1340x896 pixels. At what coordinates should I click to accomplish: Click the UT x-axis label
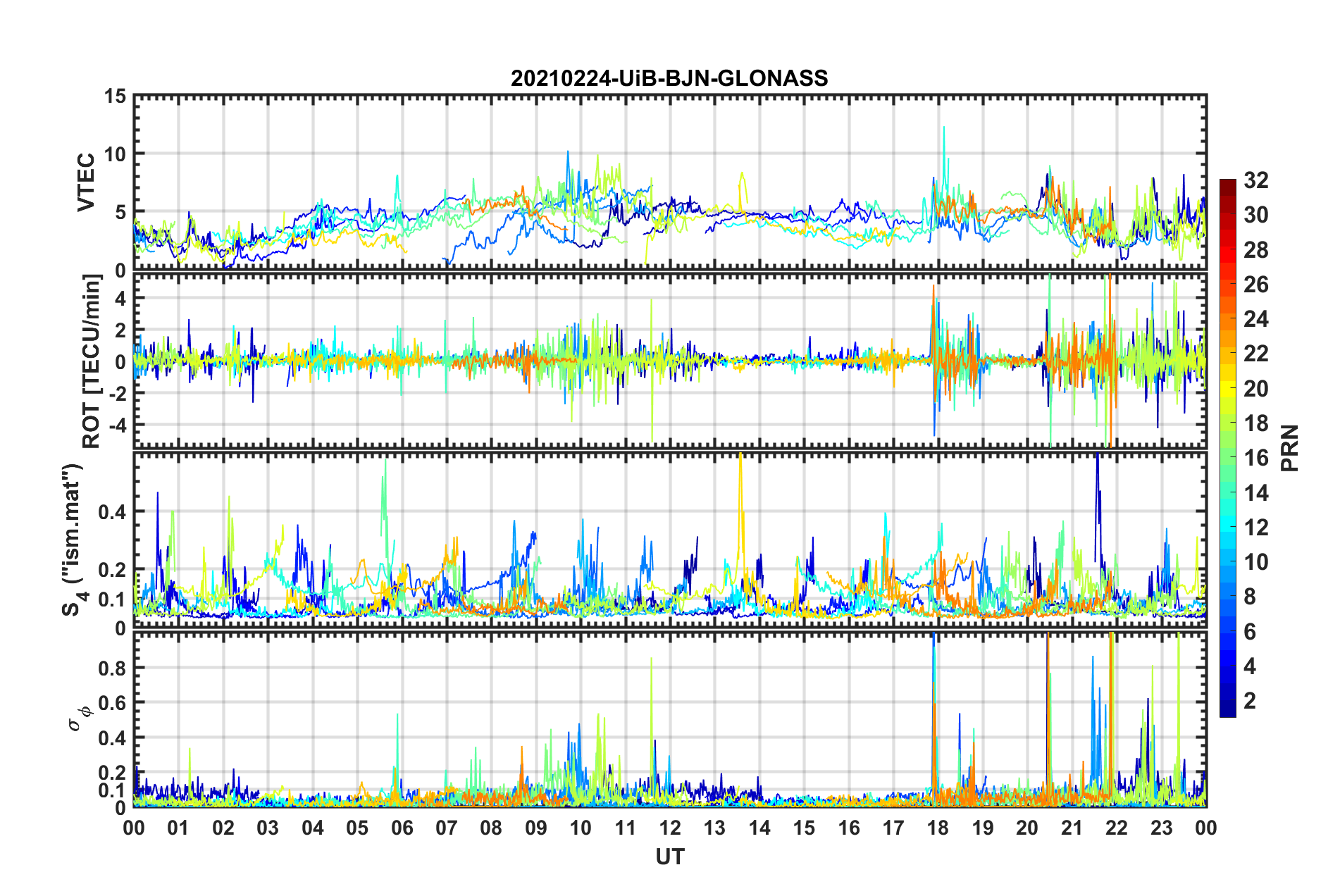click(x=669, y=857)
